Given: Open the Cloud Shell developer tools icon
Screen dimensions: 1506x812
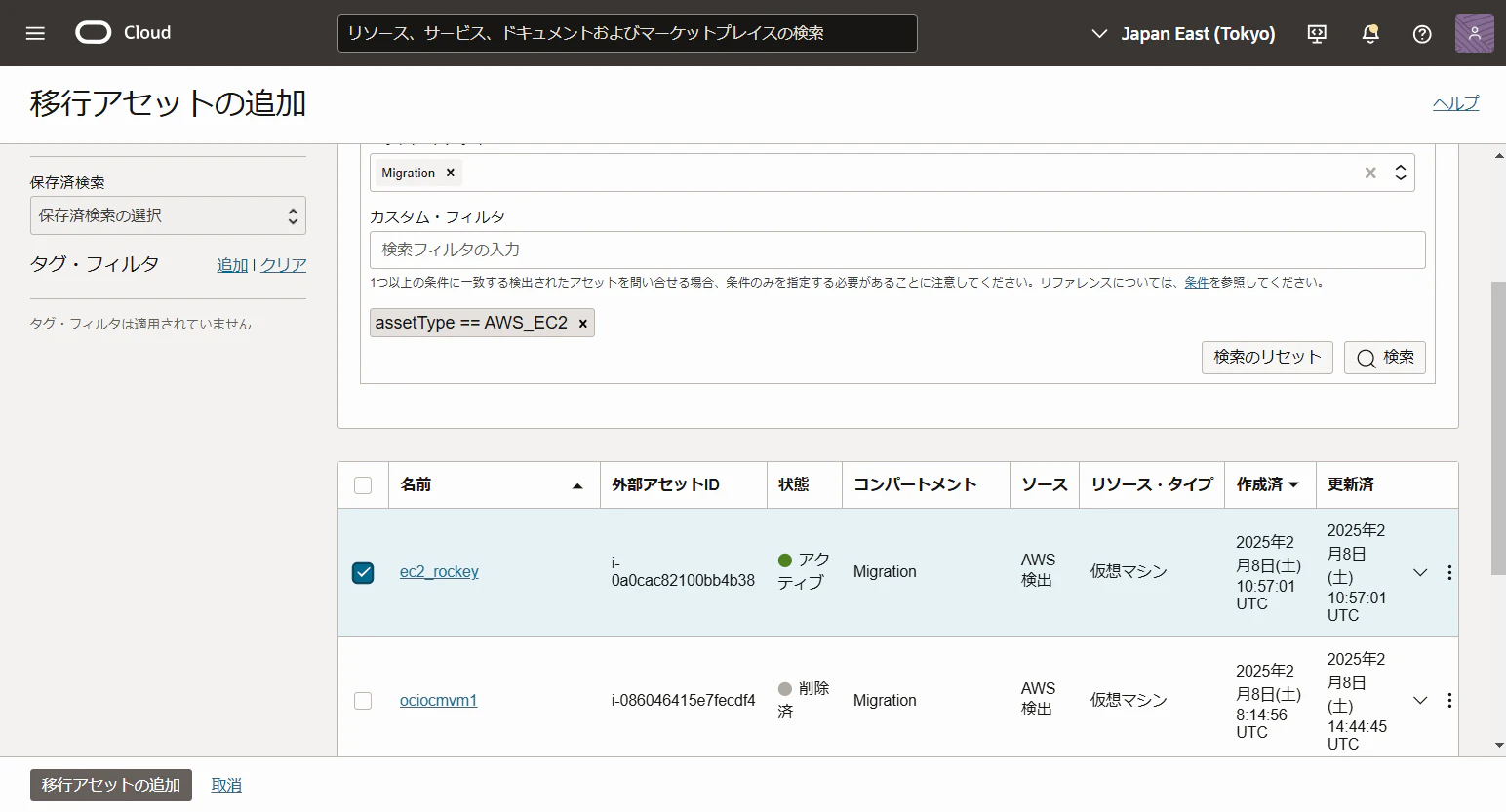Looking at the screenshot, I should pos(1317,34).
